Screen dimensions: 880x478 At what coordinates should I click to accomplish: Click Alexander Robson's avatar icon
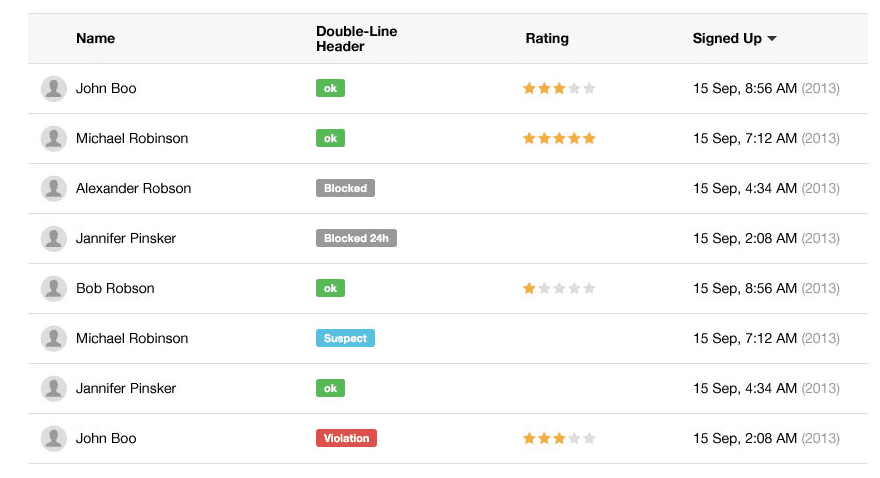[53, 189]
